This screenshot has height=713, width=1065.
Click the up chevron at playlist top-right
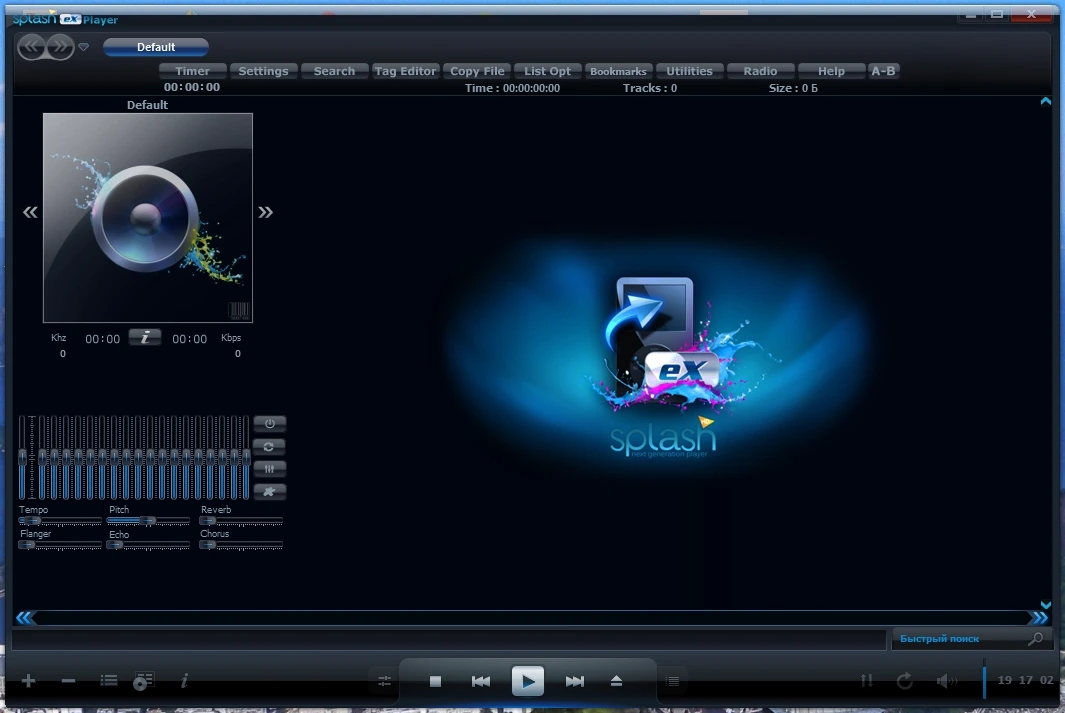tap(1045, 101)
